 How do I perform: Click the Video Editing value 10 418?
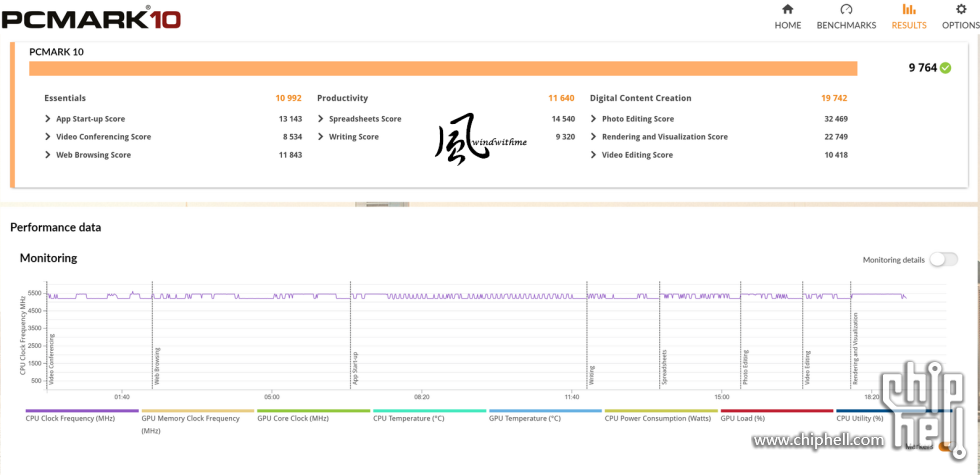pyautogui.click(x=836, y=155)
